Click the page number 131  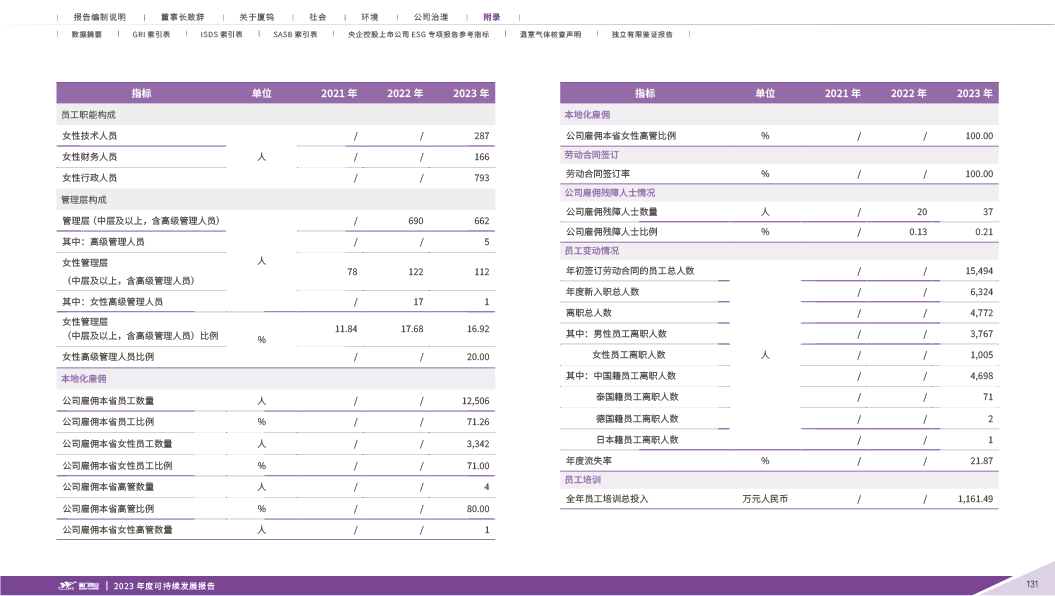click(x=1033, y=584)
